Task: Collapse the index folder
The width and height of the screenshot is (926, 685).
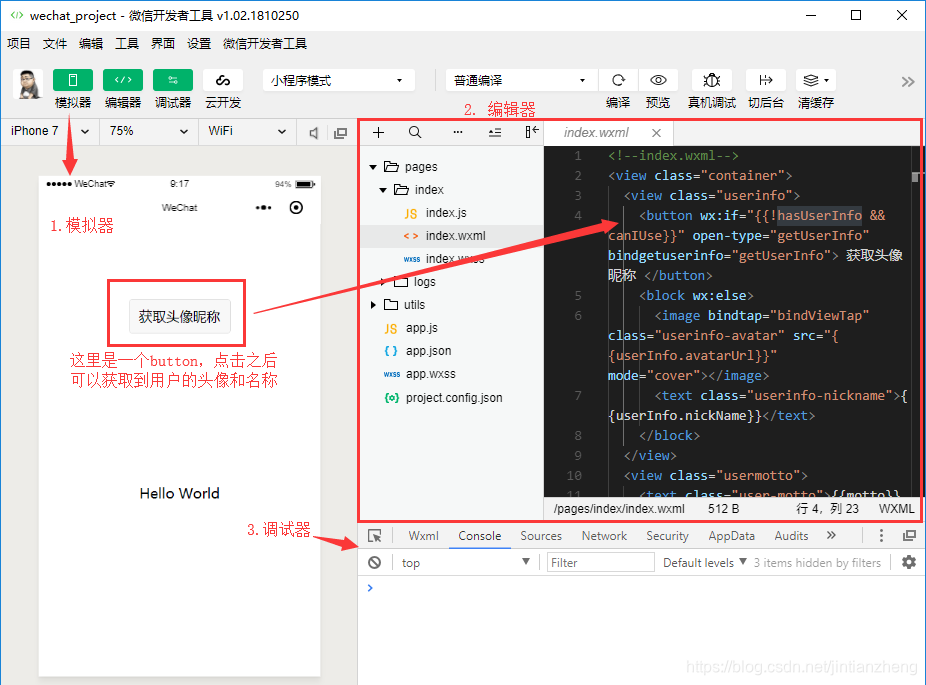Action: (383, 190)
